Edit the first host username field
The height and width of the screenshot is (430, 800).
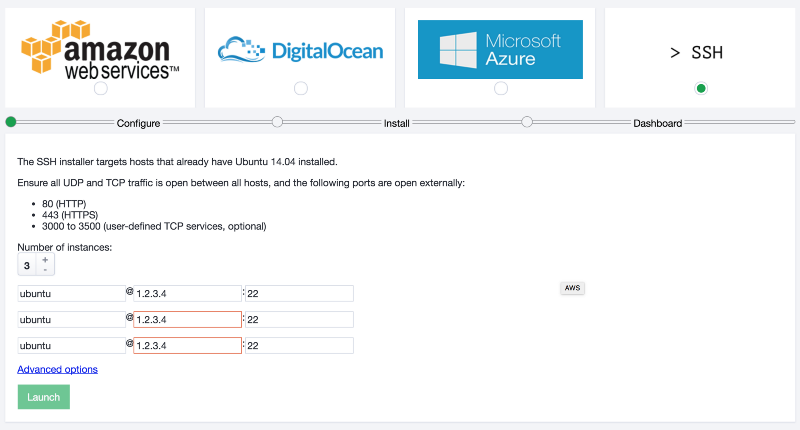(71, 293)
